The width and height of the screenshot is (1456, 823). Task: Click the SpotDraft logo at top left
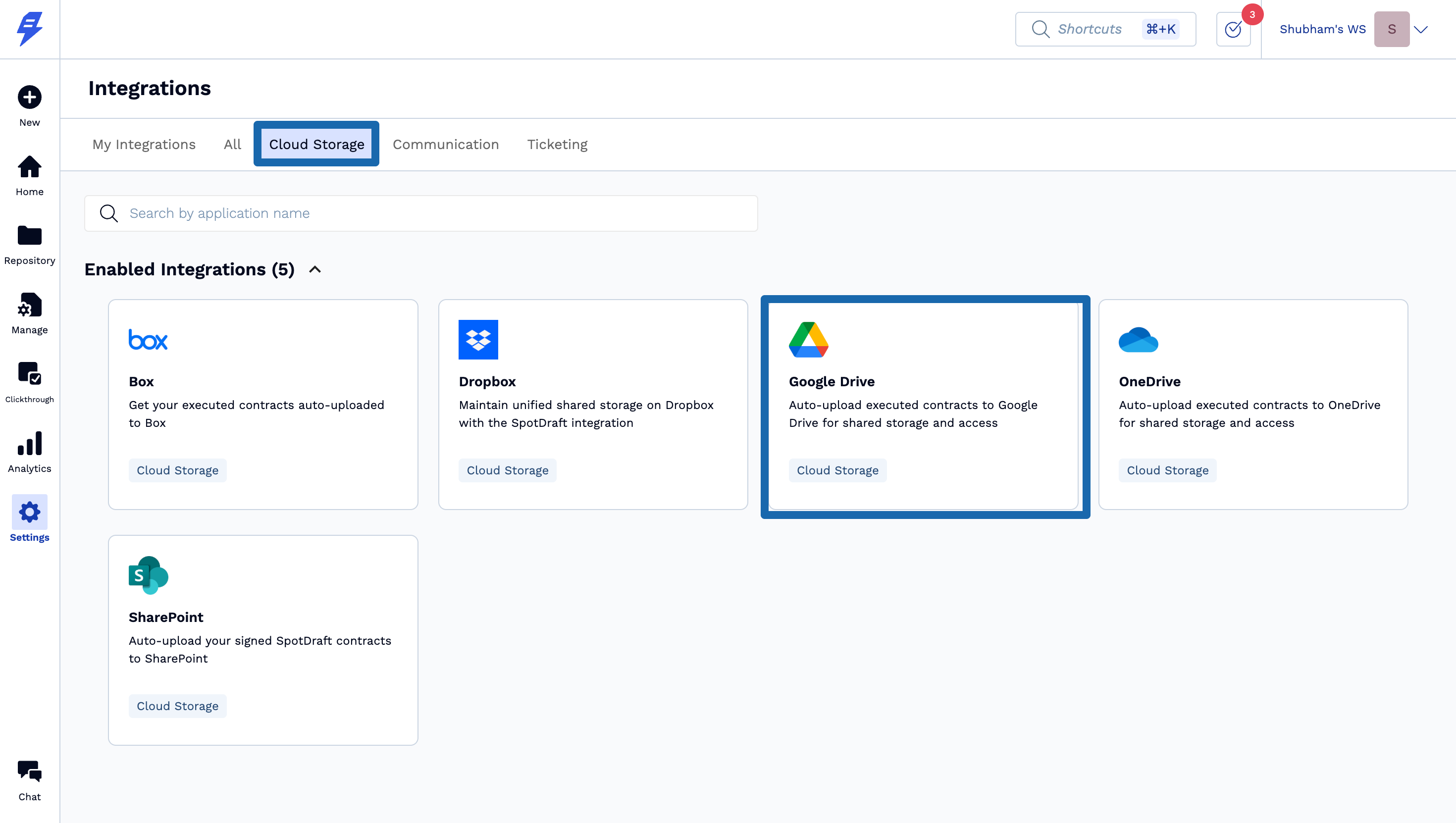point(29,28)
